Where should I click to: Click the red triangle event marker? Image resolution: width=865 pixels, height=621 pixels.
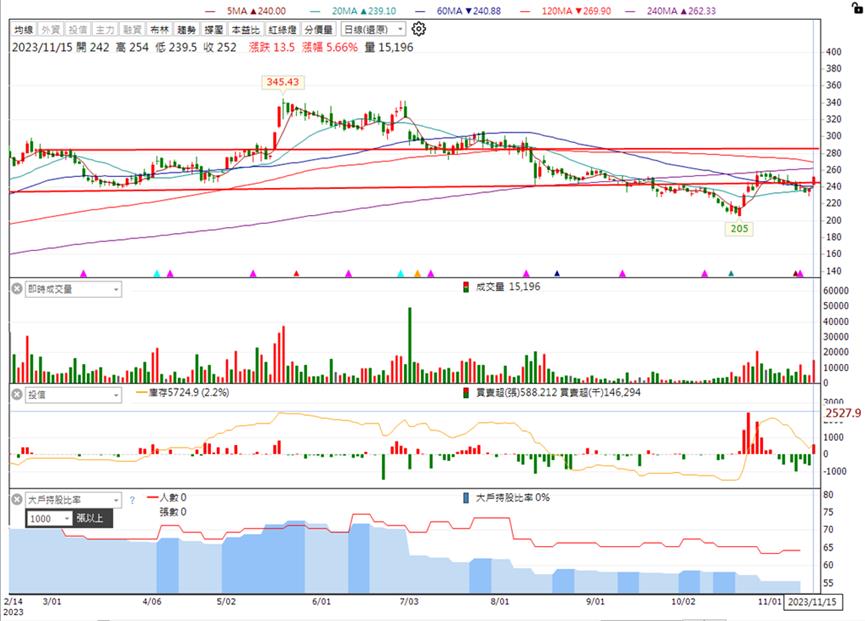(296, 273)
